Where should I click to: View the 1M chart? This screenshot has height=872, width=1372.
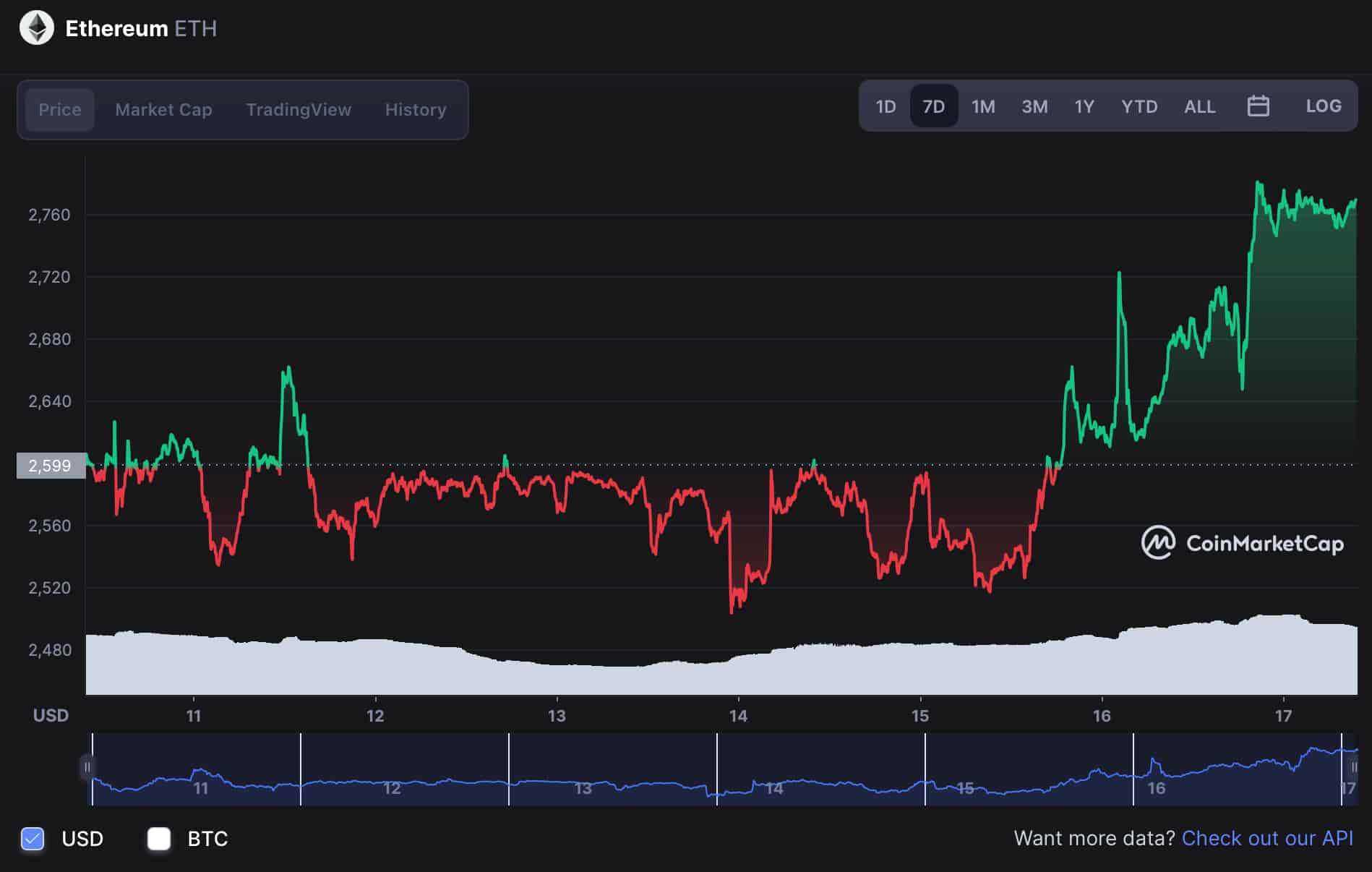coord(983,106)
